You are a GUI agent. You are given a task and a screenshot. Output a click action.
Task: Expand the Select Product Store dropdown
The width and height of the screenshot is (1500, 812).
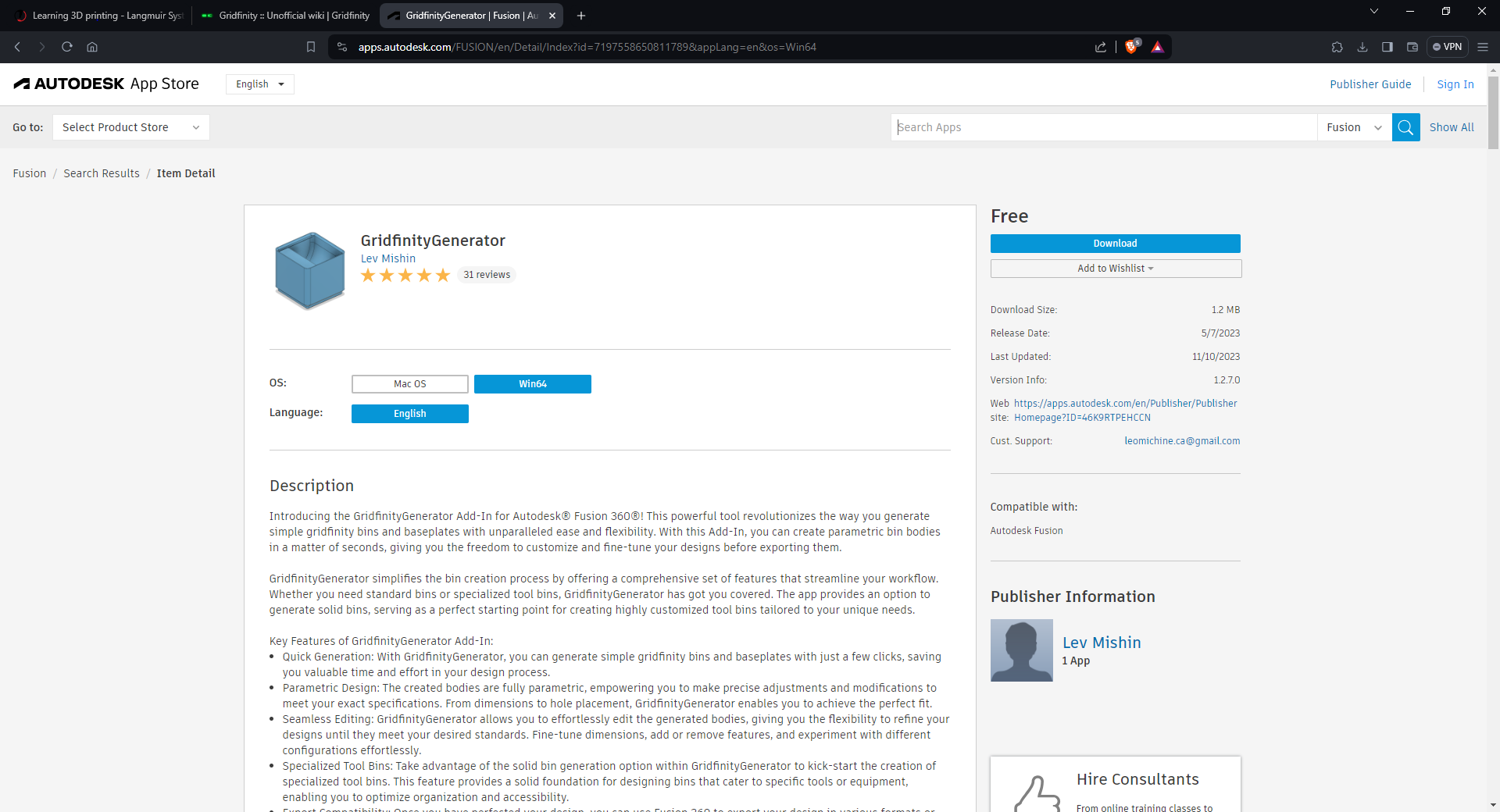[x=130, y=127]
